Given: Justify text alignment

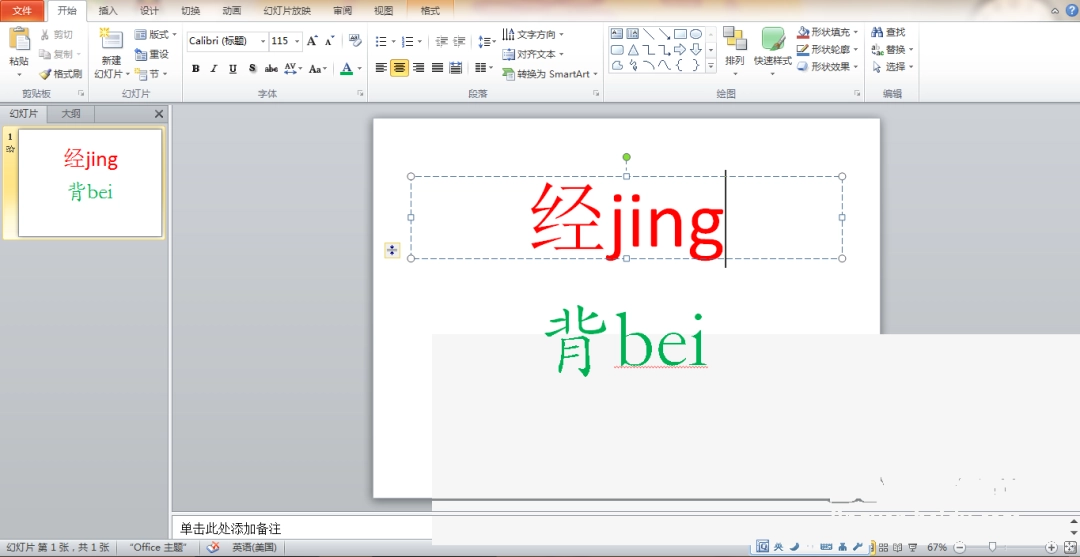Looking at the screenshot, I should [x=437, y=67].
